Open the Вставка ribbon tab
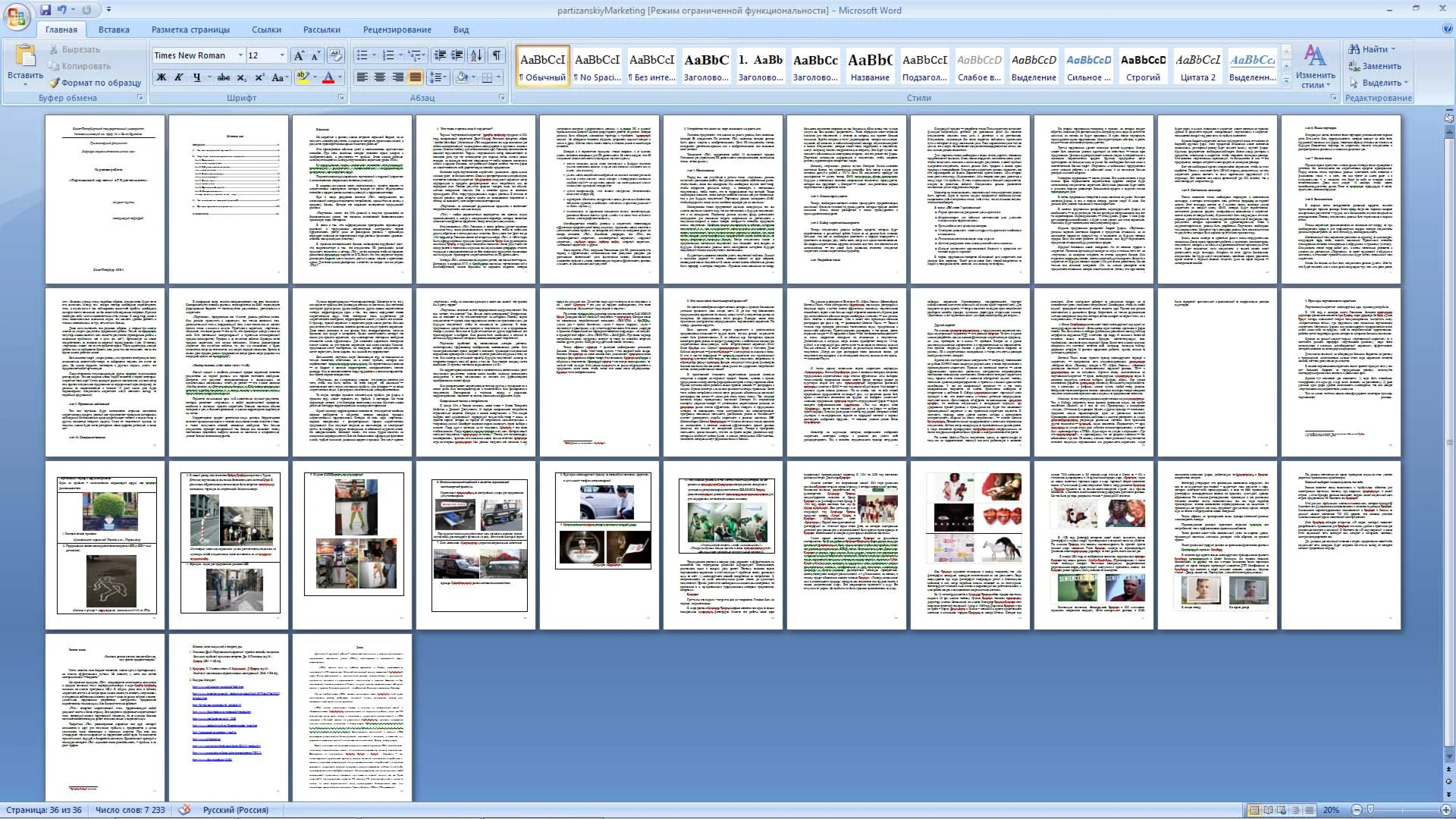The image size is (1456, 819). click(114, 30)
